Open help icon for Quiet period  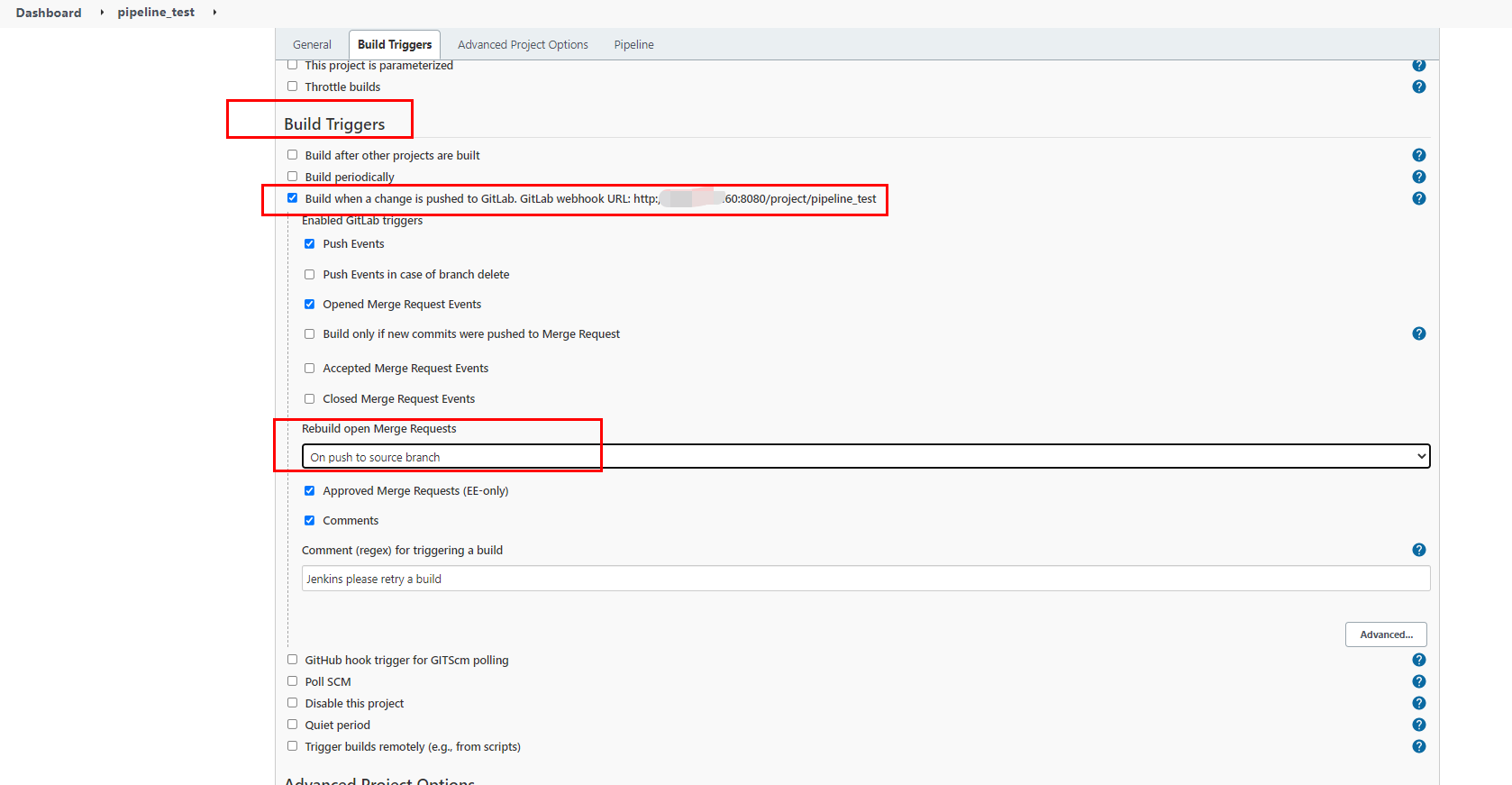1419,725
